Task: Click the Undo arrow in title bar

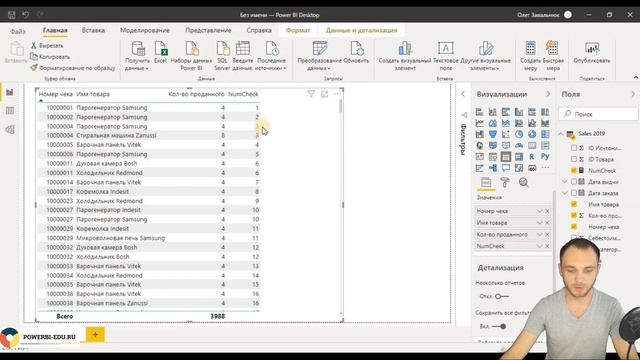Action: pos(26,15)
